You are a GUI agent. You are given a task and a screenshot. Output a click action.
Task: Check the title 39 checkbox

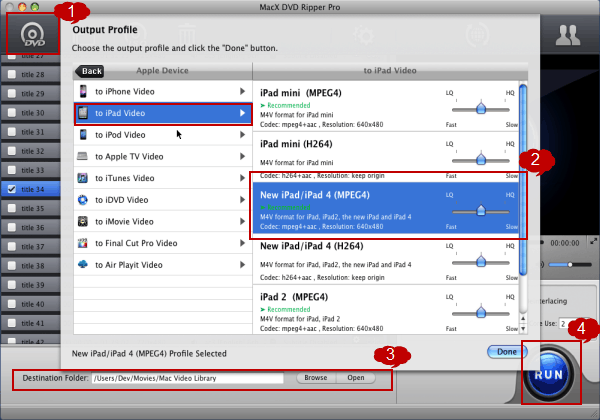click(x=12, y=285)
